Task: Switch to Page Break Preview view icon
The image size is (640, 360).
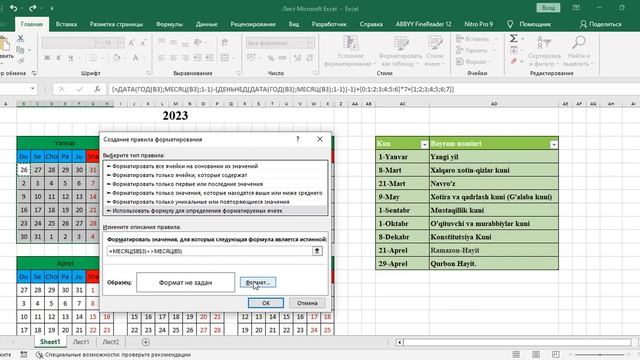Action: coord(556,354)
